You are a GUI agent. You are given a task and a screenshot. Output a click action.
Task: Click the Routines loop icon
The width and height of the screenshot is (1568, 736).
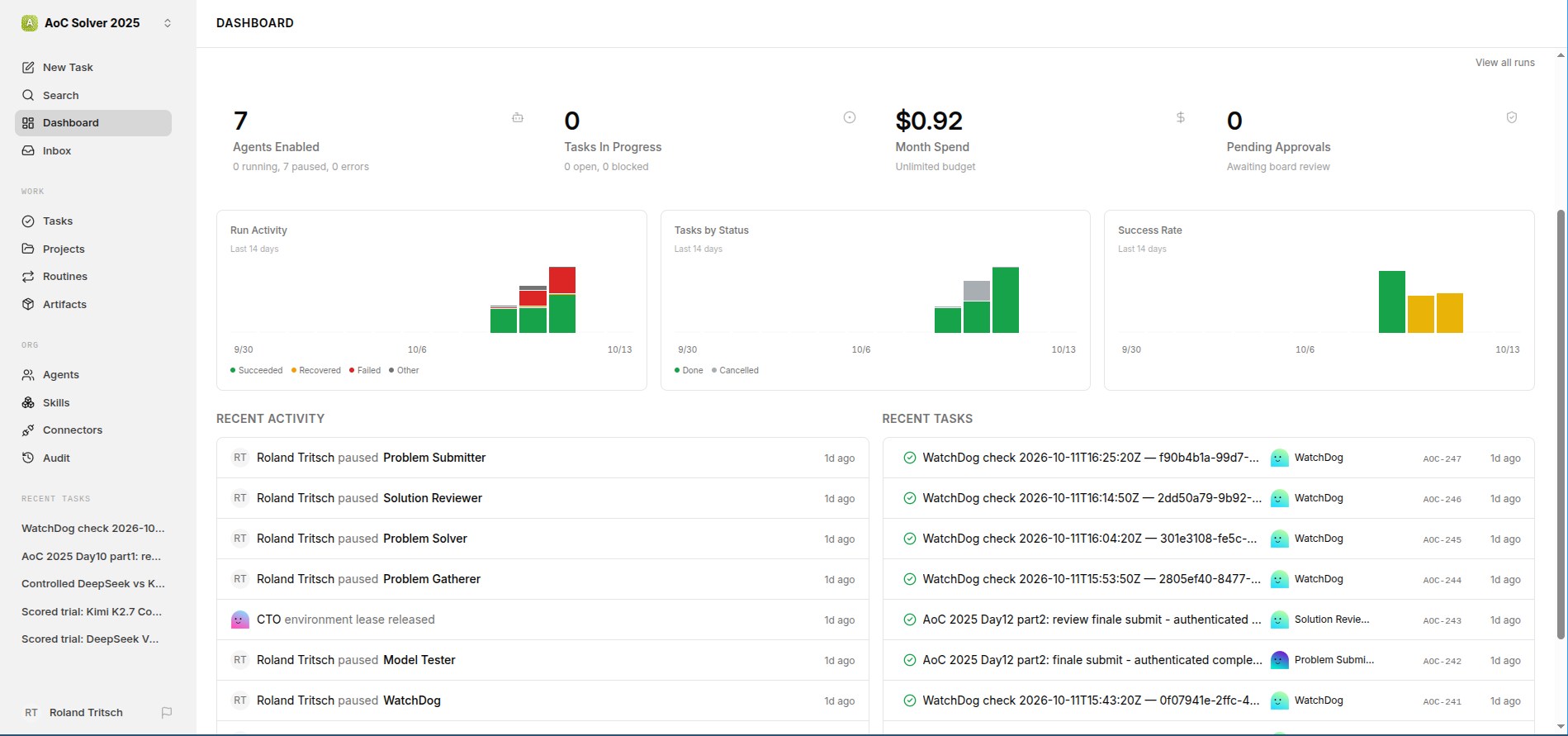[28, 277]
